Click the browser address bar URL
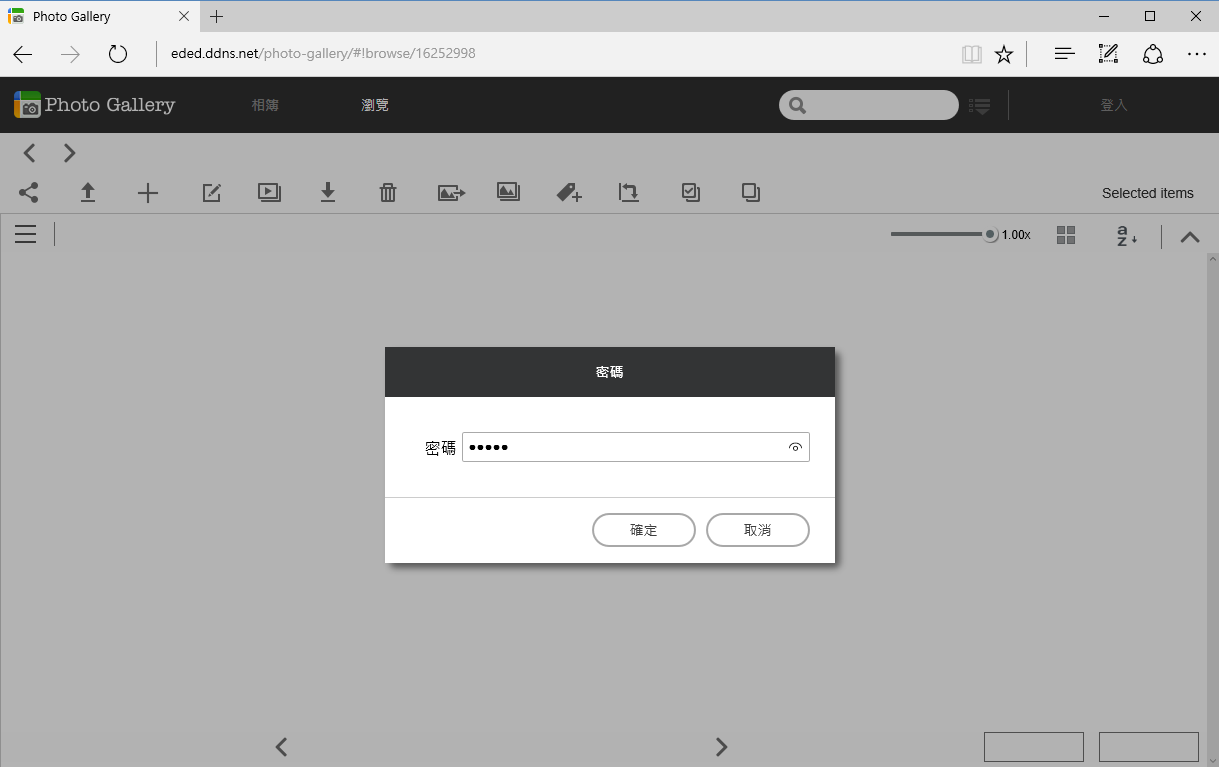 click(323, 53)
